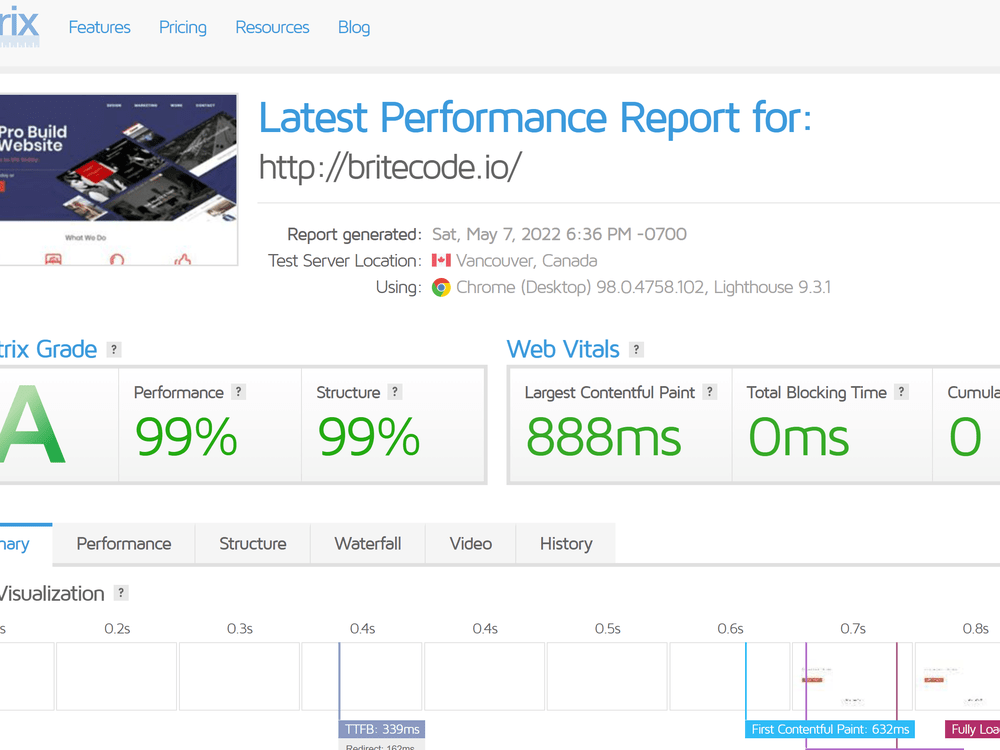Switch to the Video tab
Image resolution: width=1000 pixels, height=750 pixels.
click(x=471, y=544)
